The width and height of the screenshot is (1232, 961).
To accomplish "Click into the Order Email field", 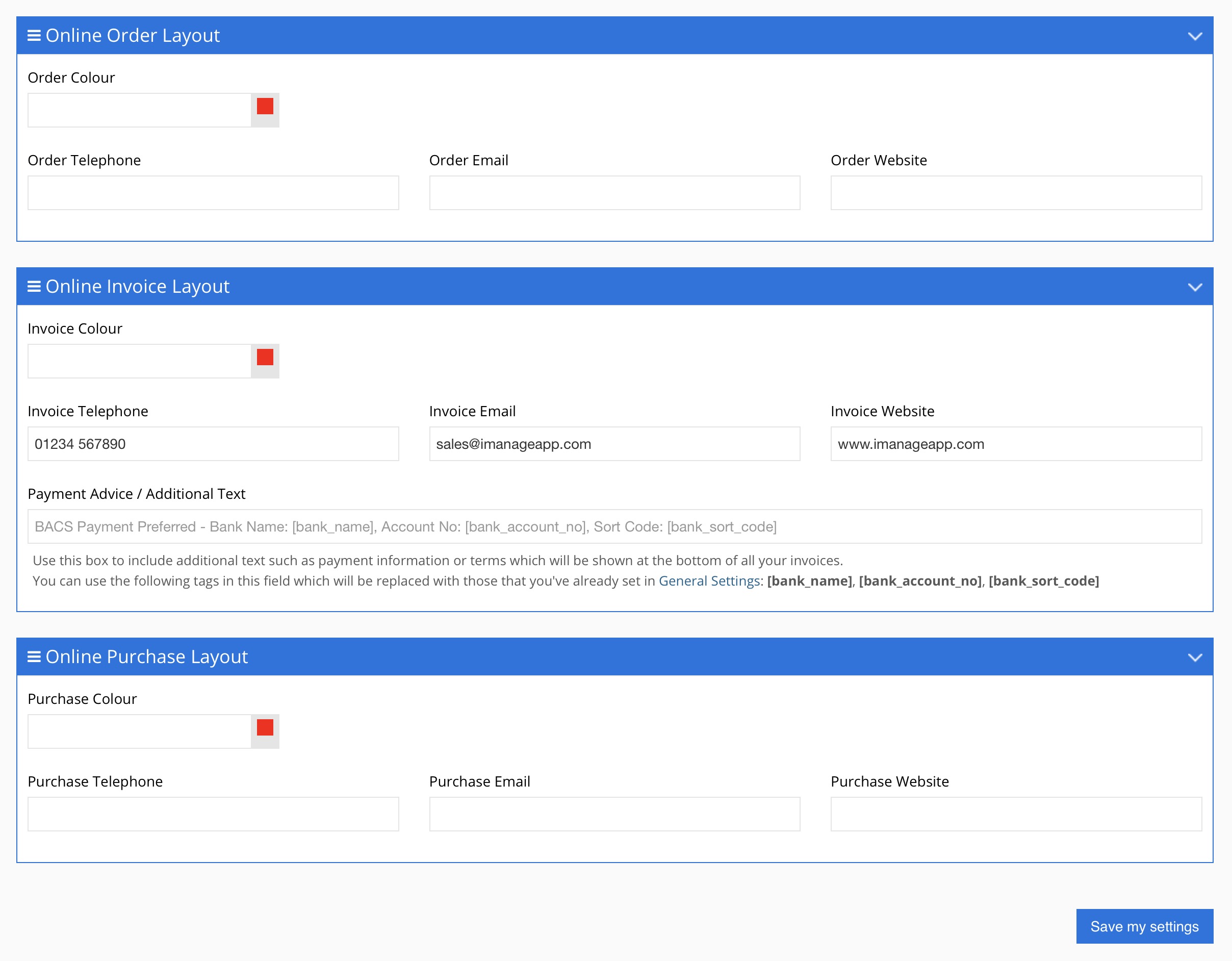I will (614, 193).
